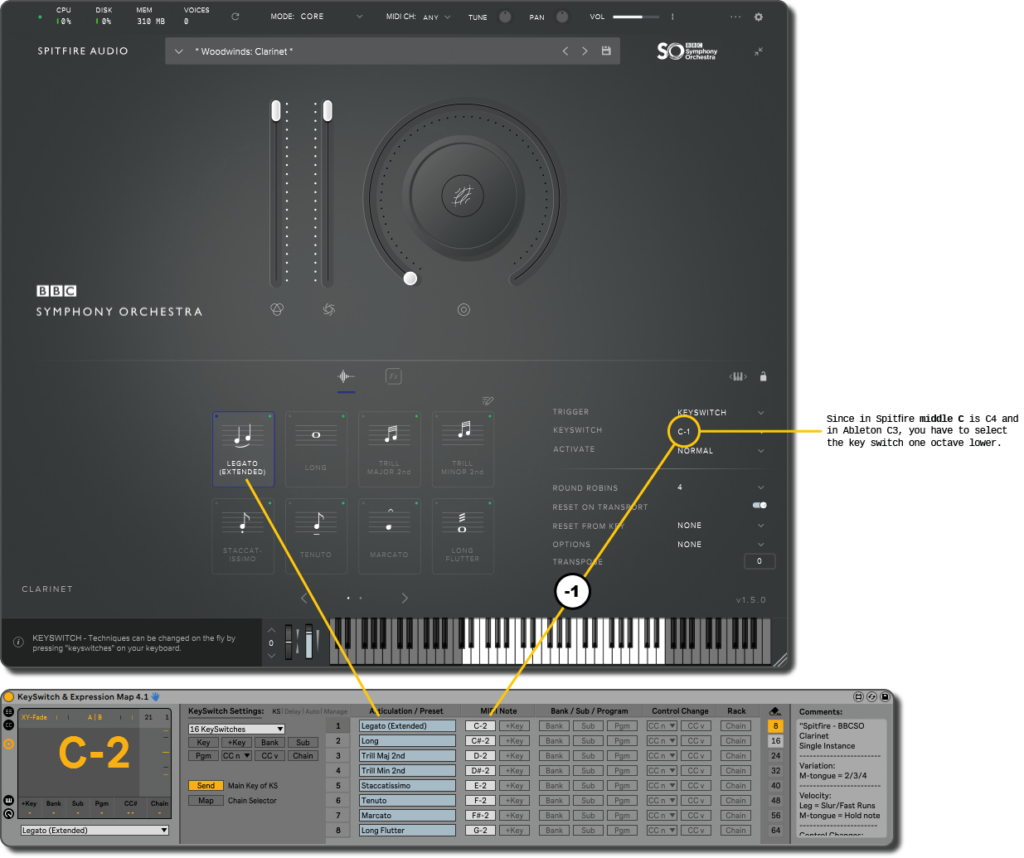Click the spiral icon below the second fader

click(x=328, y=310)
